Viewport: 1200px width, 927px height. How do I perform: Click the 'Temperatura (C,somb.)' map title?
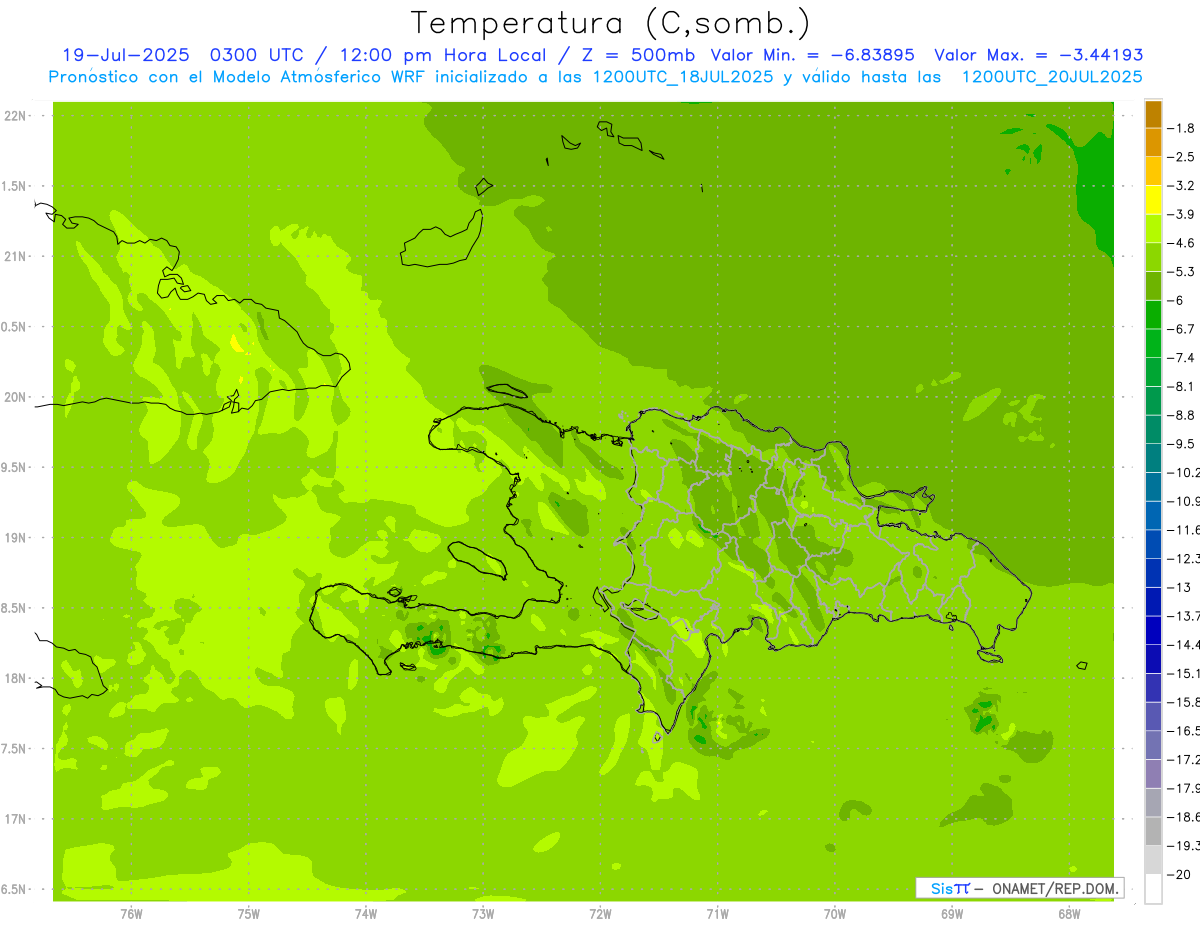[x=611, y=23]
